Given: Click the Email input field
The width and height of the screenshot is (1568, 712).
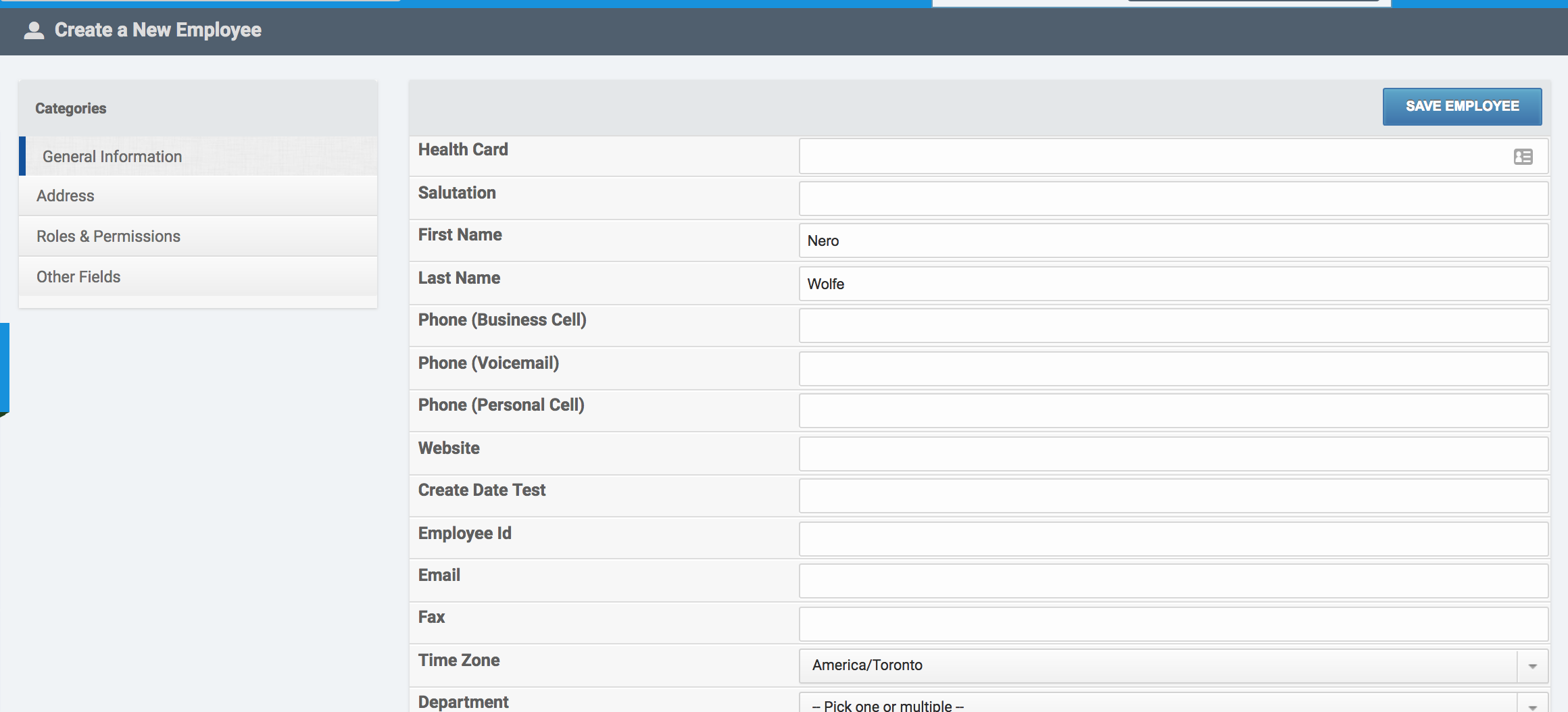Looking at the screenshot, I should click(x=1173, y=582).
